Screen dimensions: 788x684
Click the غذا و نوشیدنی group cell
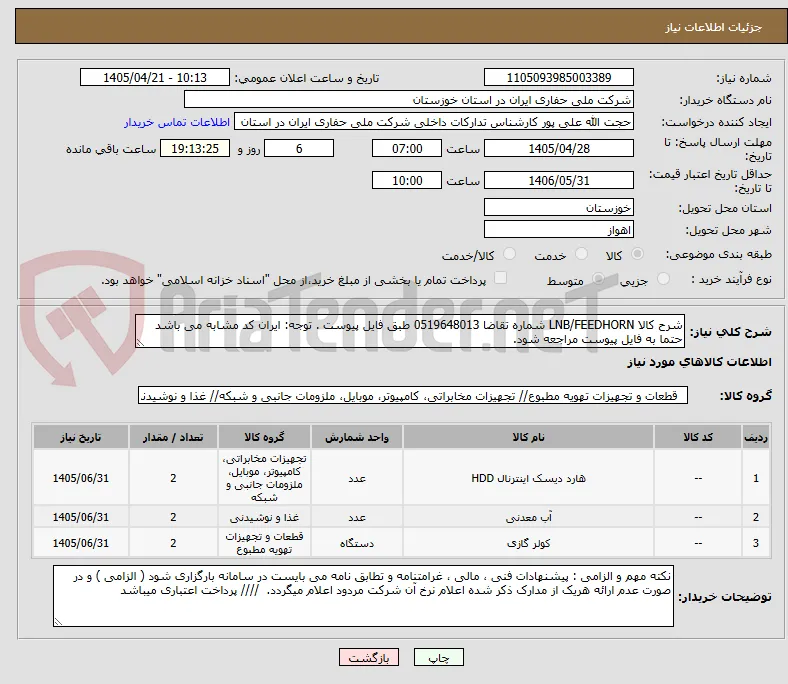(264, 517)
